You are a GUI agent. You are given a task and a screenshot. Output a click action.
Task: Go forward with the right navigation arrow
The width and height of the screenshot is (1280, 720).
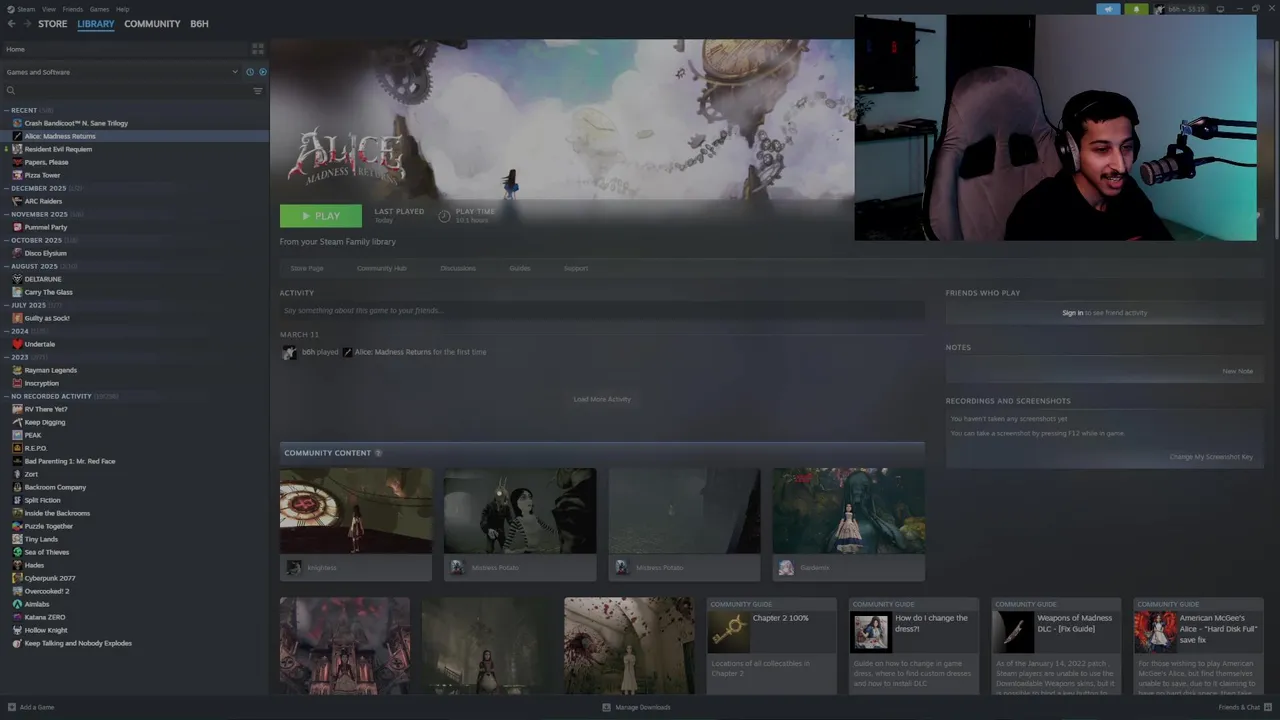(x=26, y=24)
